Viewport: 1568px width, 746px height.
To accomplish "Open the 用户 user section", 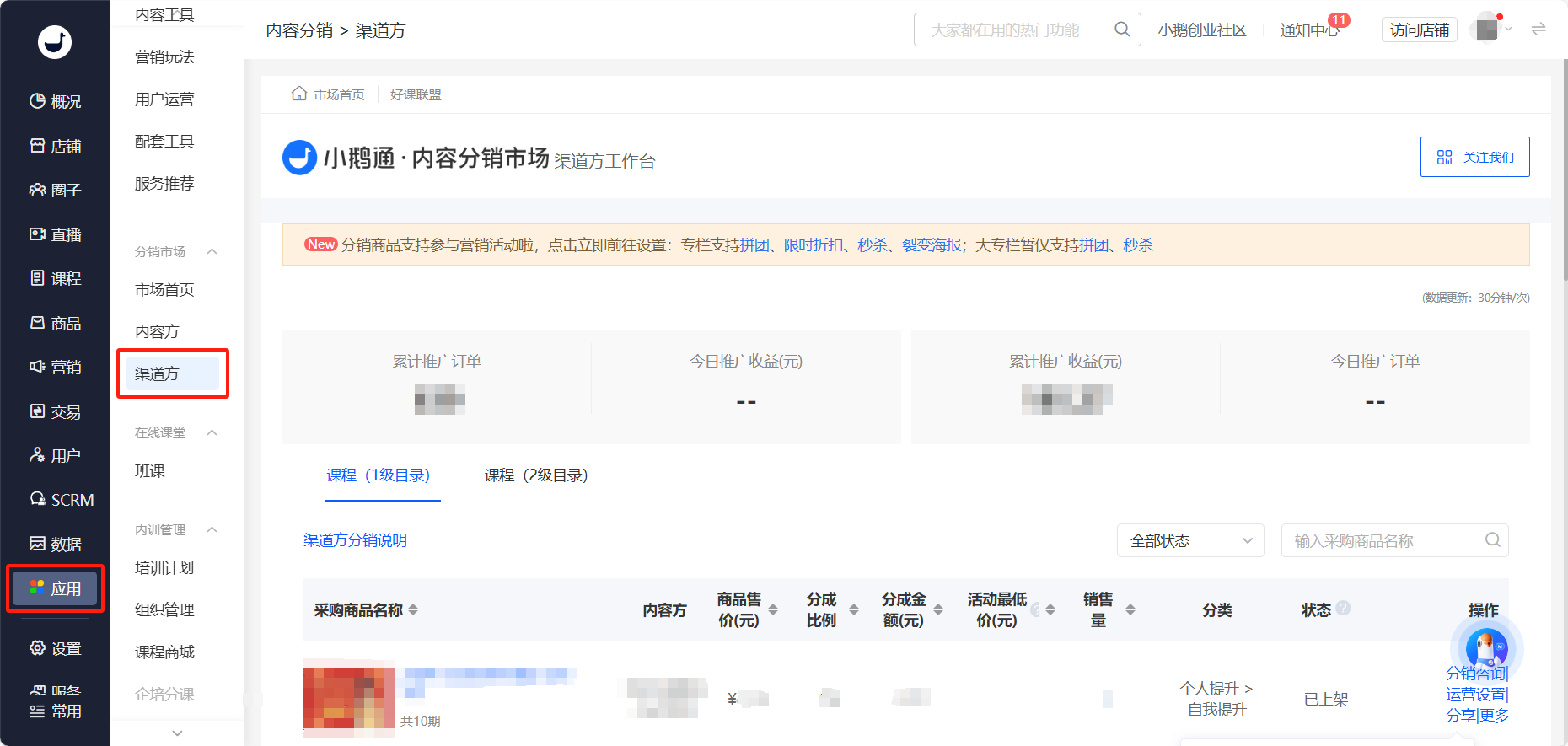I will pos(55,455).
